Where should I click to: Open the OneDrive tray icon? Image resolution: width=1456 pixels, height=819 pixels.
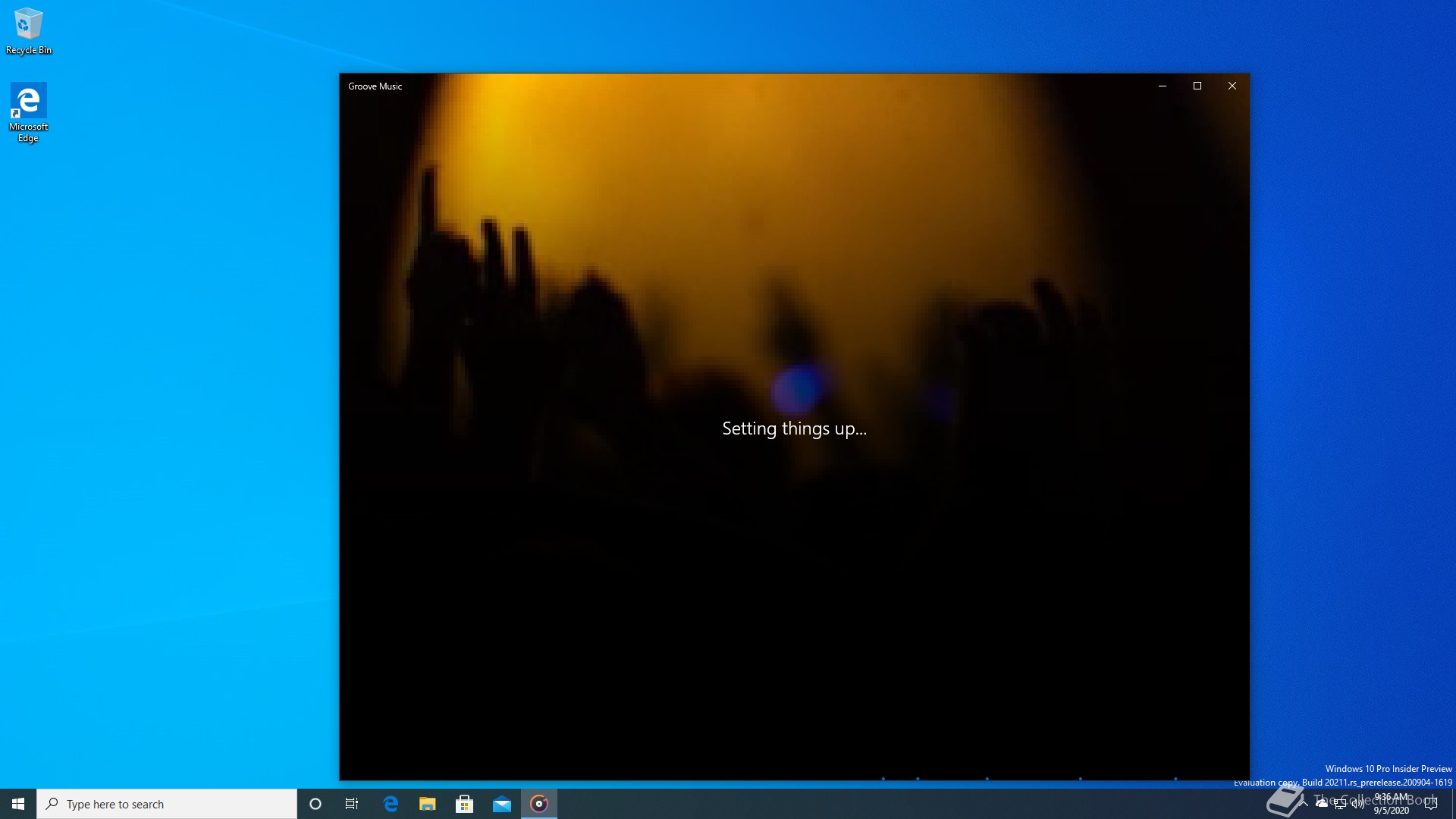[x=1322, y=804]
